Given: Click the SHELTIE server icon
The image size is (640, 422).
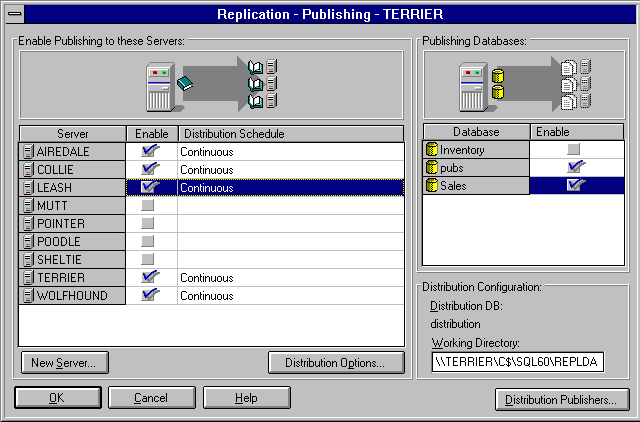Looking at the screenshot, I should (x=27, y=260).
